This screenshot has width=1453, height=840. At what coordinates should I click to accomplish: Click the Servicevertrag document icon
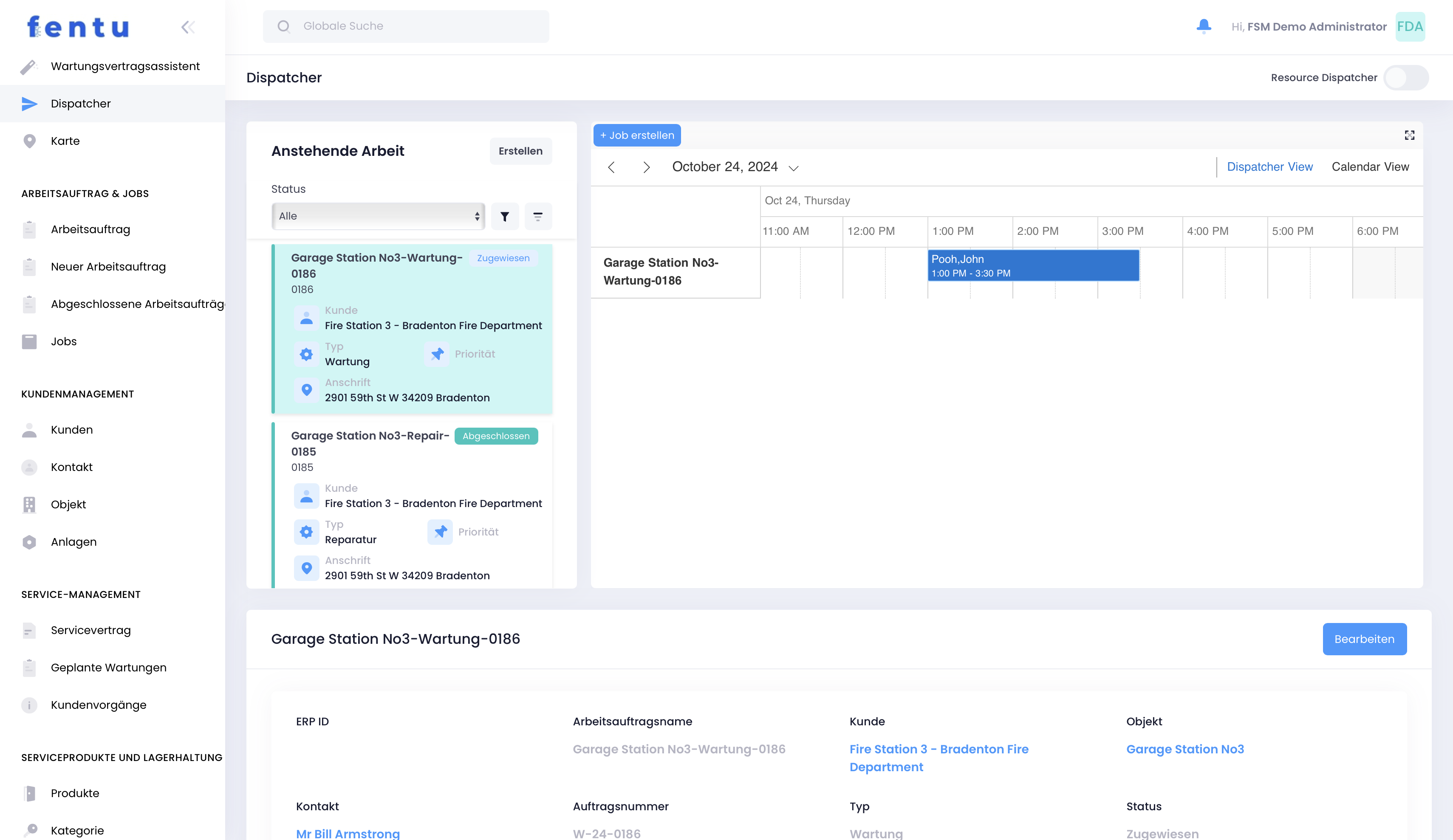point(29,631)
